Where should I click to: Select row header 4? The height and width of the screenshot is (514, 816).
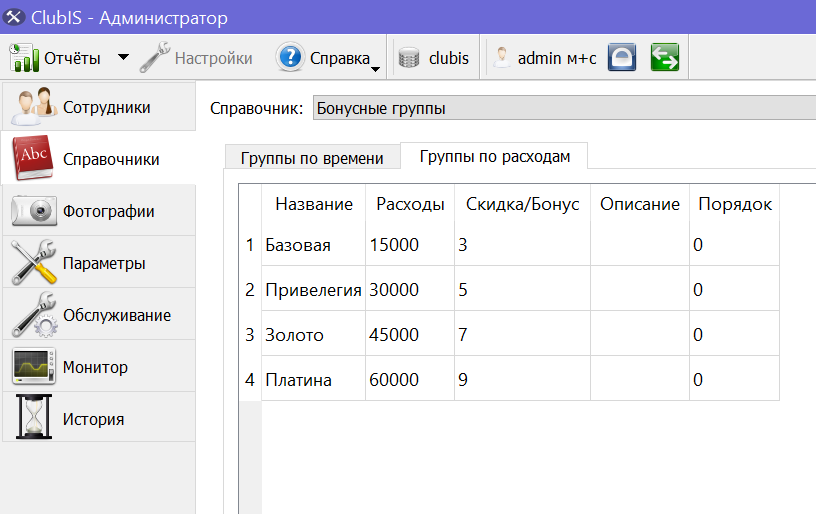250,380
